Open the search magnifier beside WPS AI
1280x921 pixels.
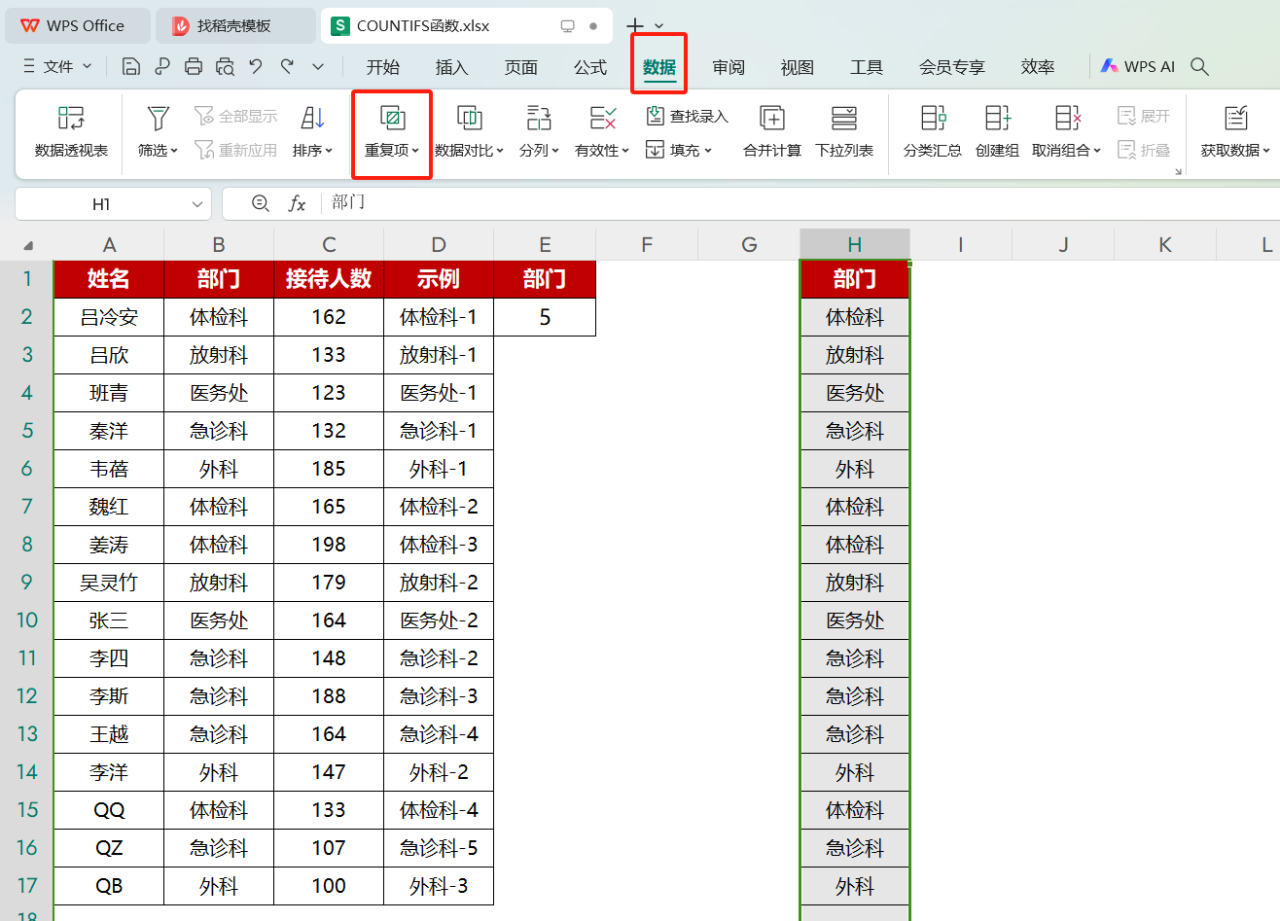(1200, 67)
